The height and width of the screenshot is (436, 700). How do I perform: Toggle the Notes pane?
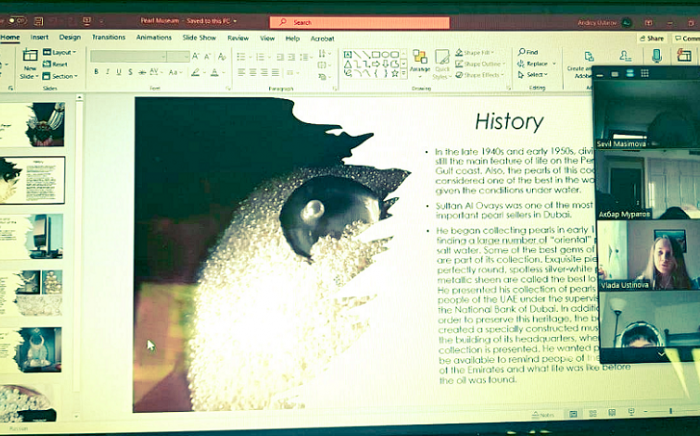[x=542, y=414]
